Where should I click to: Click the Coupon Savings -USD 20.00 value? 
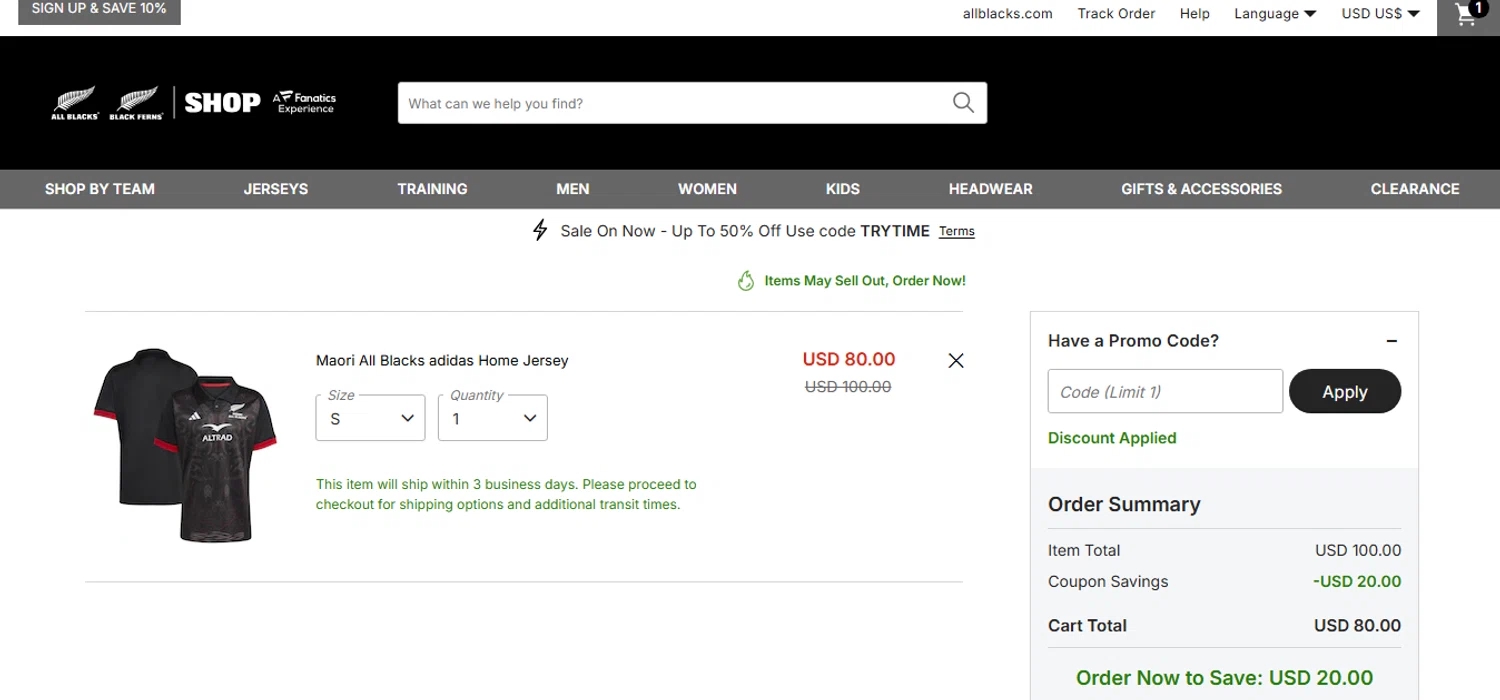click(1357, 582)
